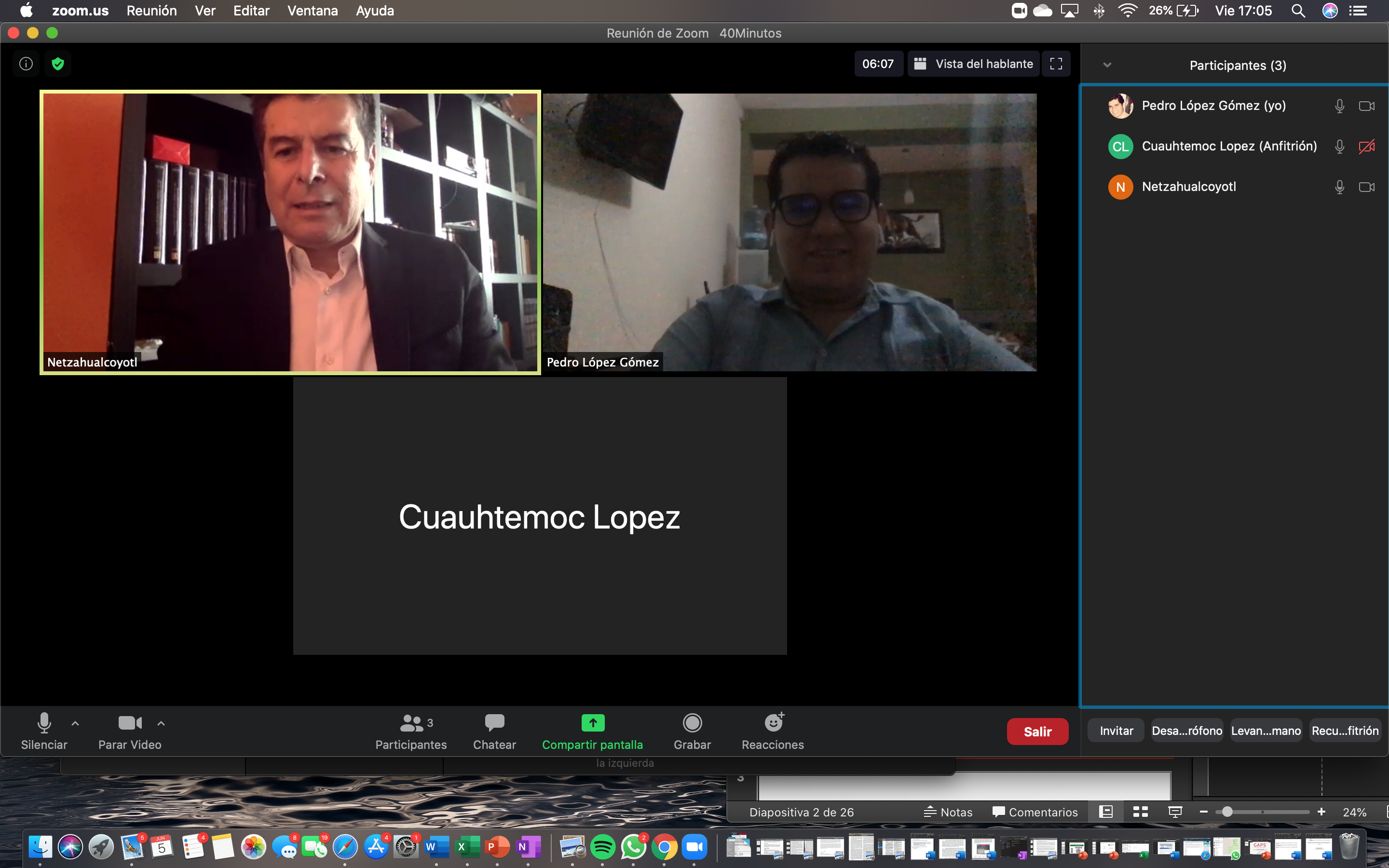Select Netzahualcoyotl video tile
This screenshot has width=1389, height=868.
[x=290, y=232]
